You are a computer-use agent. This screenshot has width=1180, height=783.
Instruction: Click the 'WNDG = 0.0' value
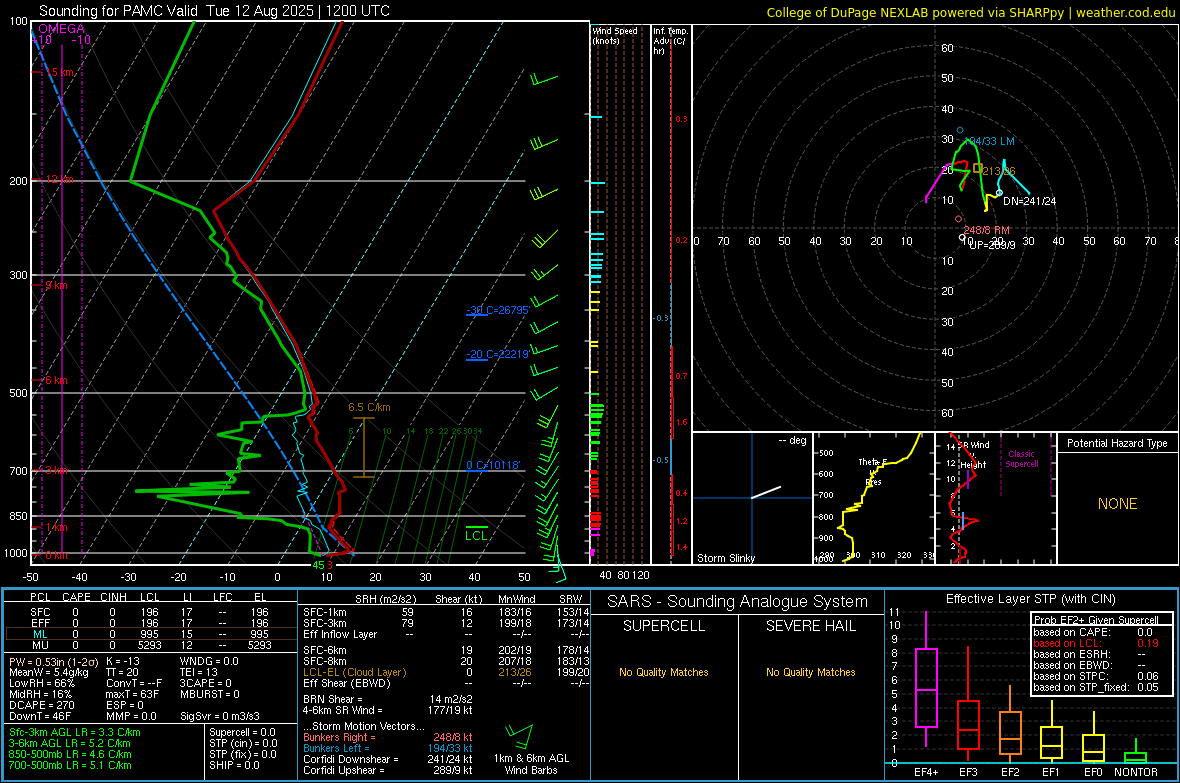pos(208,661)
